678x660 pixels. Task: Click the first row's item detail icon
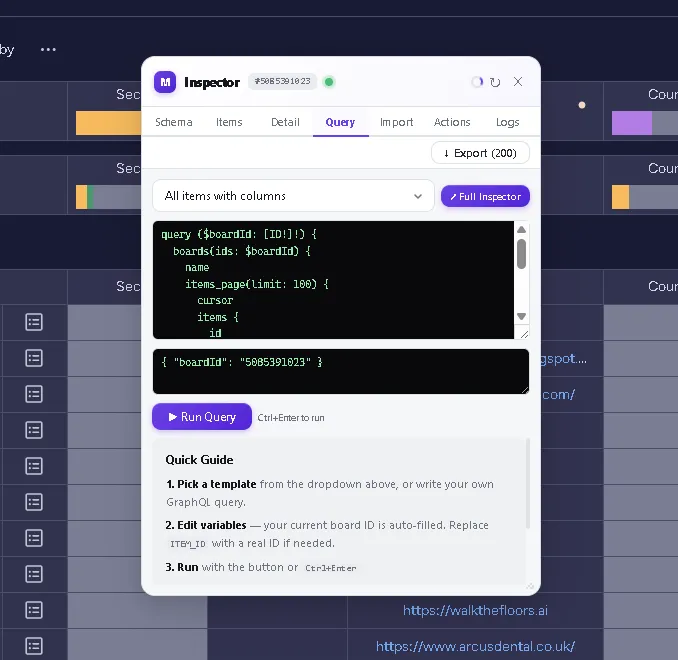click(x=34, y=322)
